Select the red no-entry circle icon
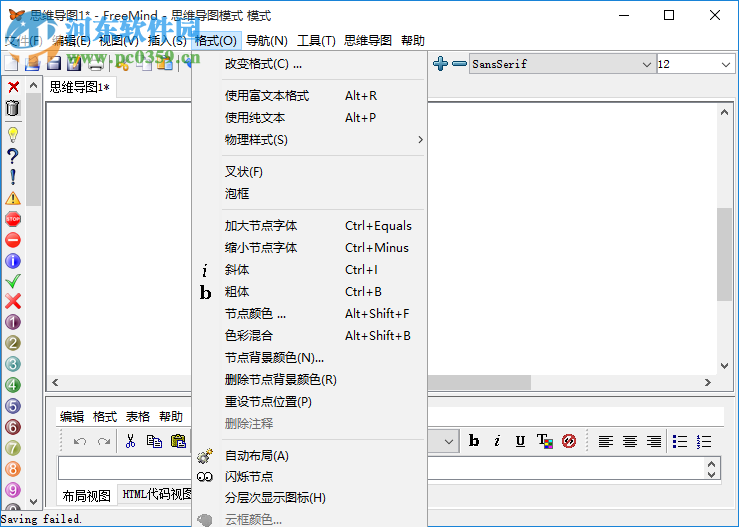 13,240
